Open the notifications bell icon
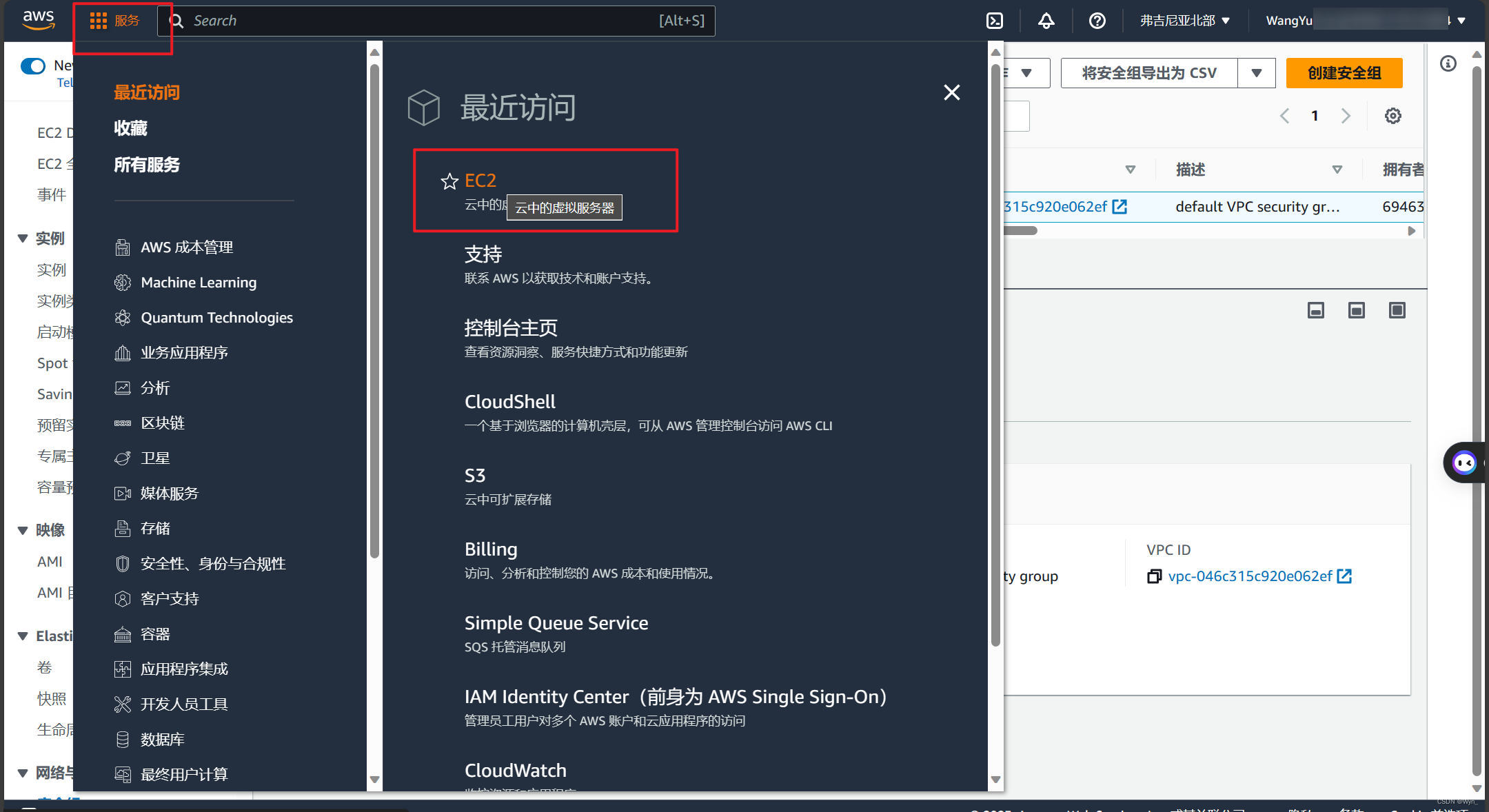The height and width of the screenshot is (812, 1489). click(x=1046, y=21)
